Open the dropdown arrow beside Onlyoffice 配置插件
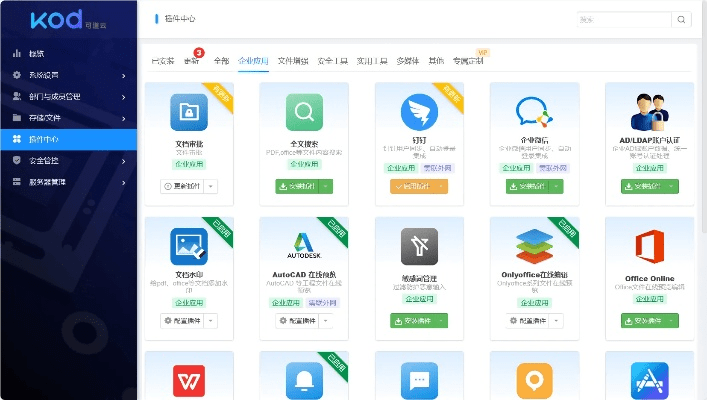Screen dimensions: 707x400 tap(556, 321)
